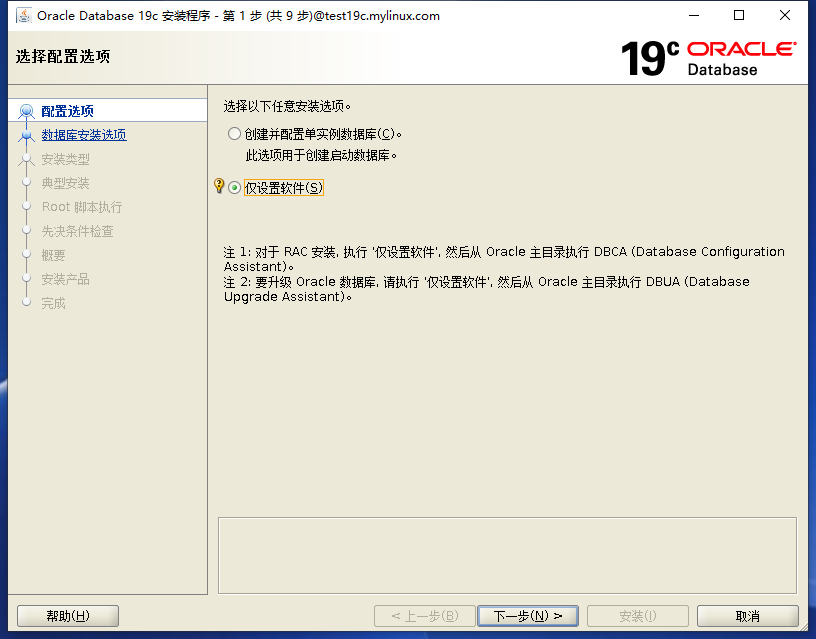Select the 仅设置软件 radio button
The width and height of the screenshot is (816, 639).
pos(234,187)
